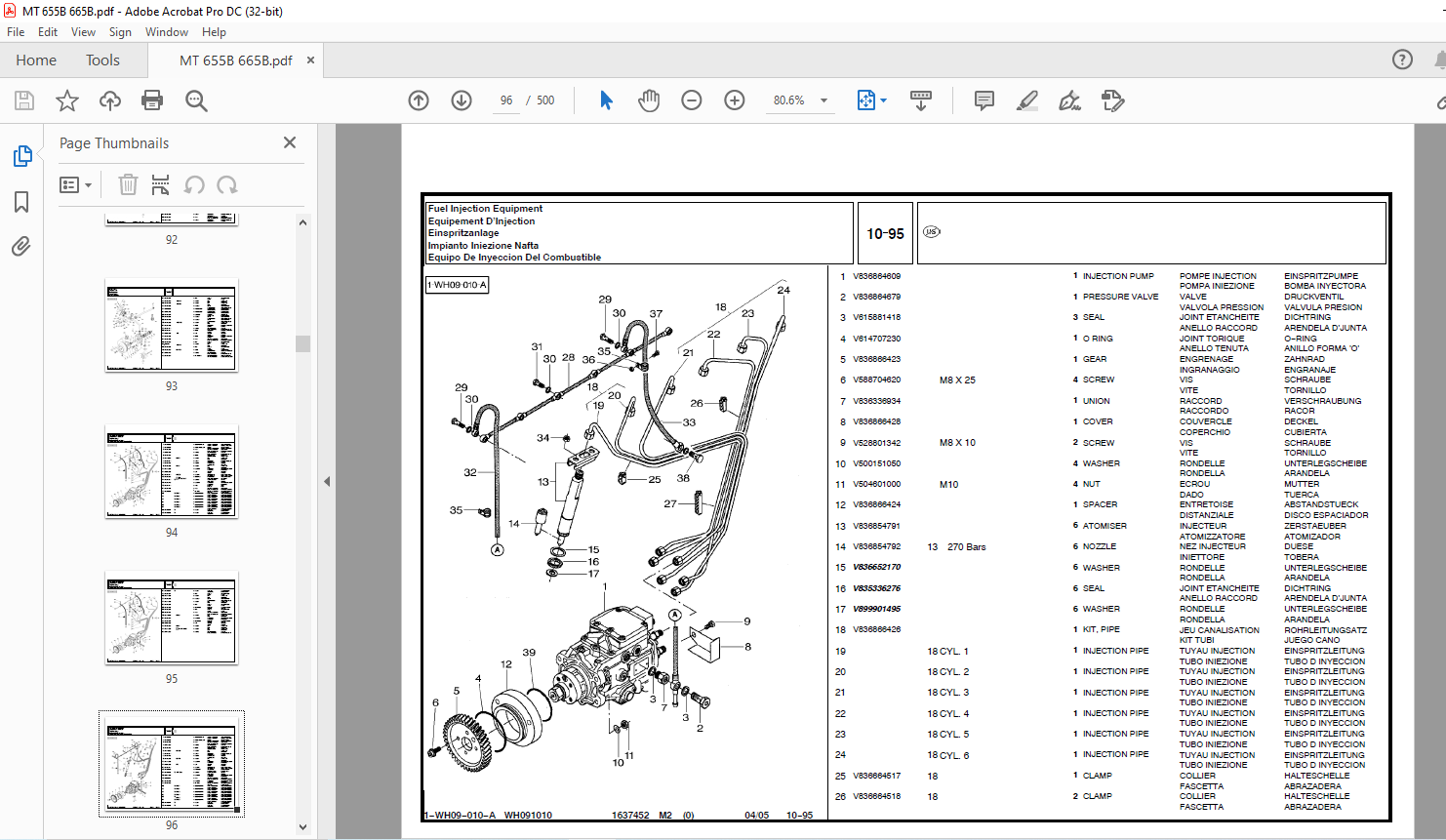The width and height of the screenshot is (1446, 840).
Task: Switch to the Home tab
Action: pos(36,60)
